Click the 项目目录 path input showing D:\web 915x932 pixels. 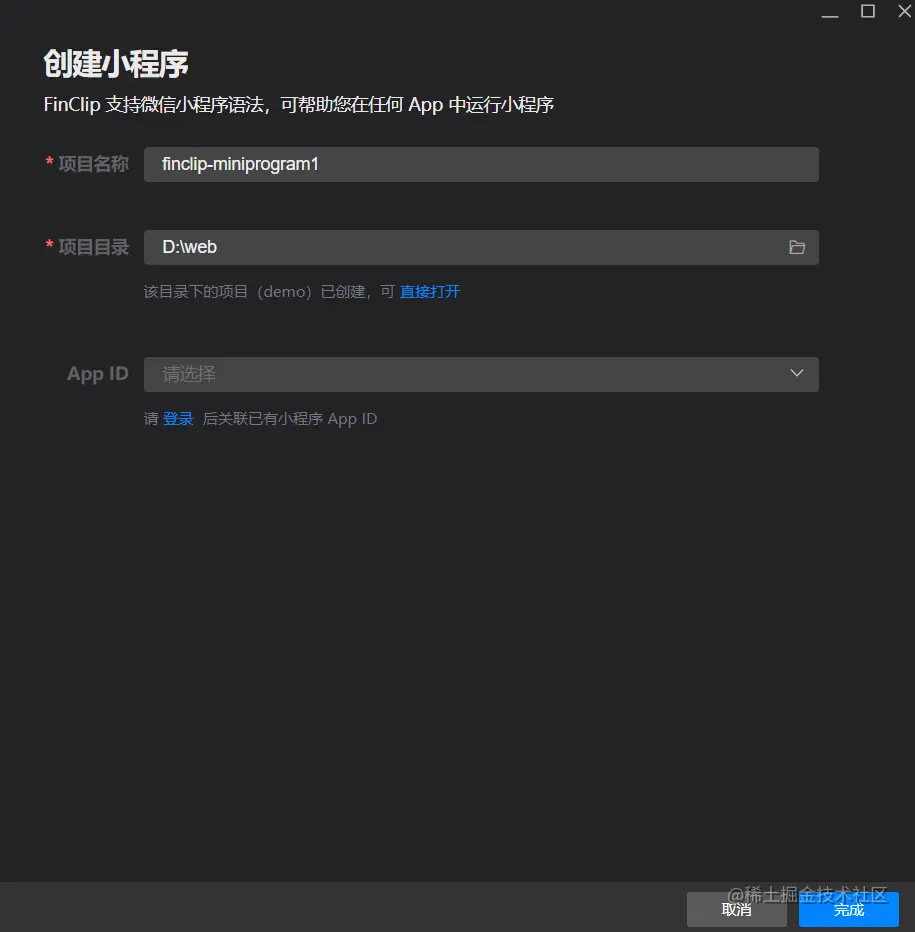(460, 247)
